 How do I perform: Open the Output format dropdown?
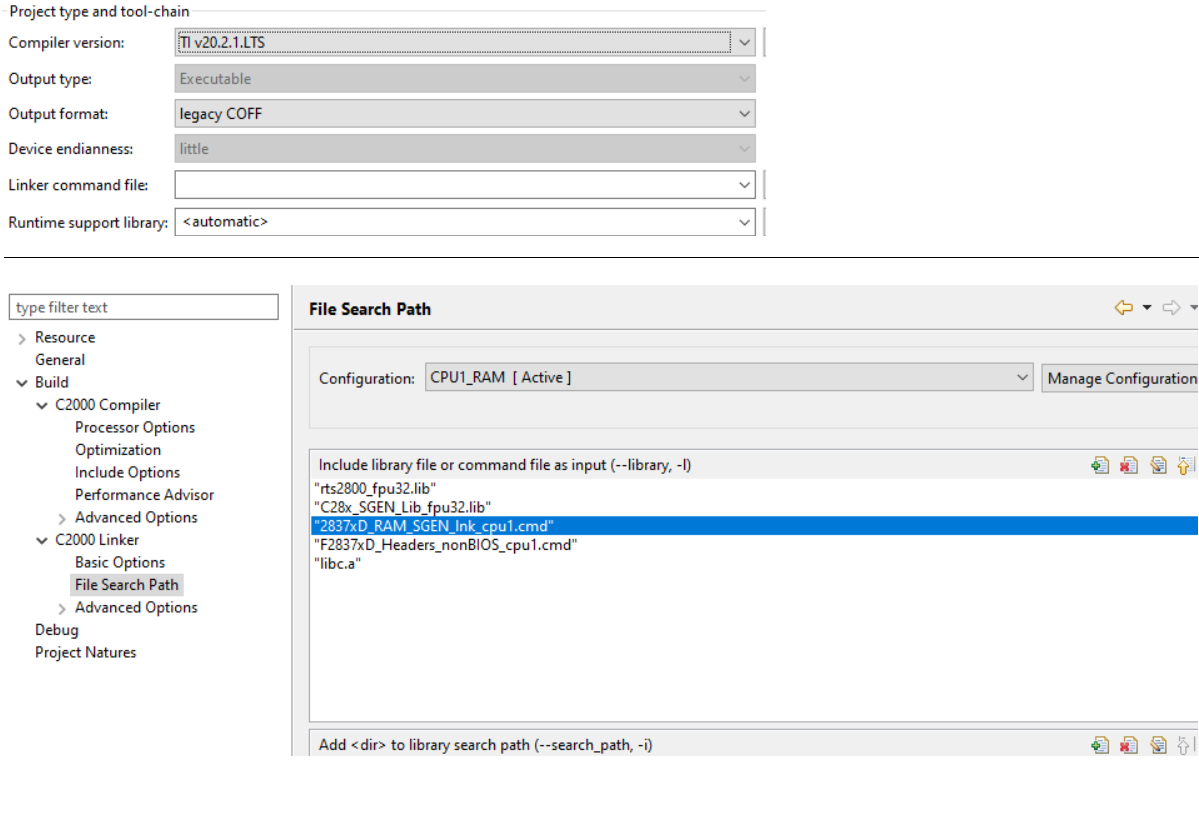[746, 113]
